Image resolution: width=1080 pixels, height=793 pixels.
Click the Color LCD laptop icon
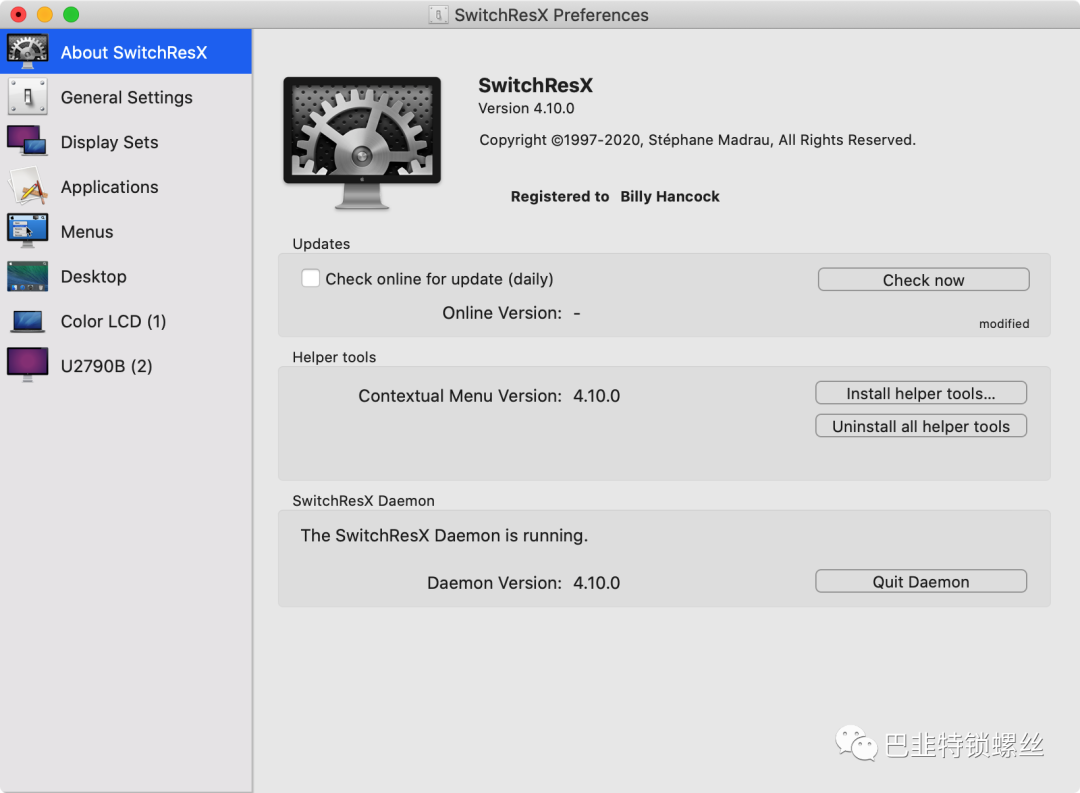[x=28, y=322]
